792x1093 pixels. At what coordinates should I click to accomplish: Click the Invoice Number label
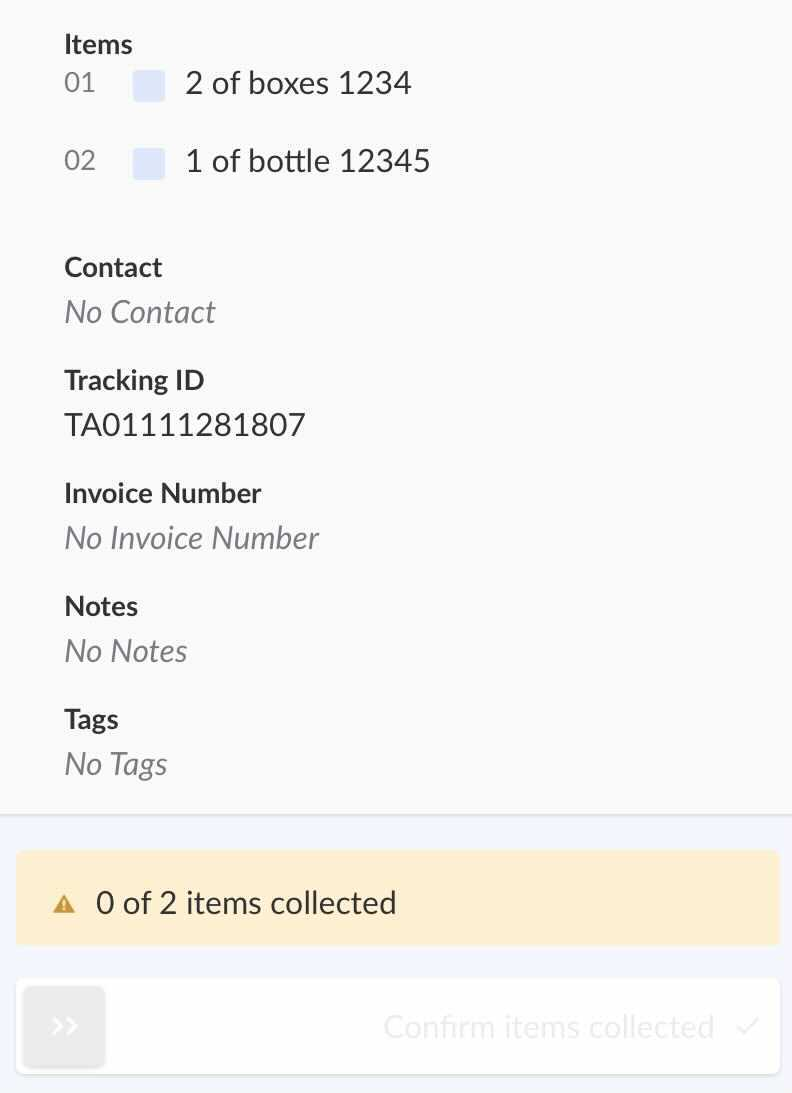pos(163,493)
